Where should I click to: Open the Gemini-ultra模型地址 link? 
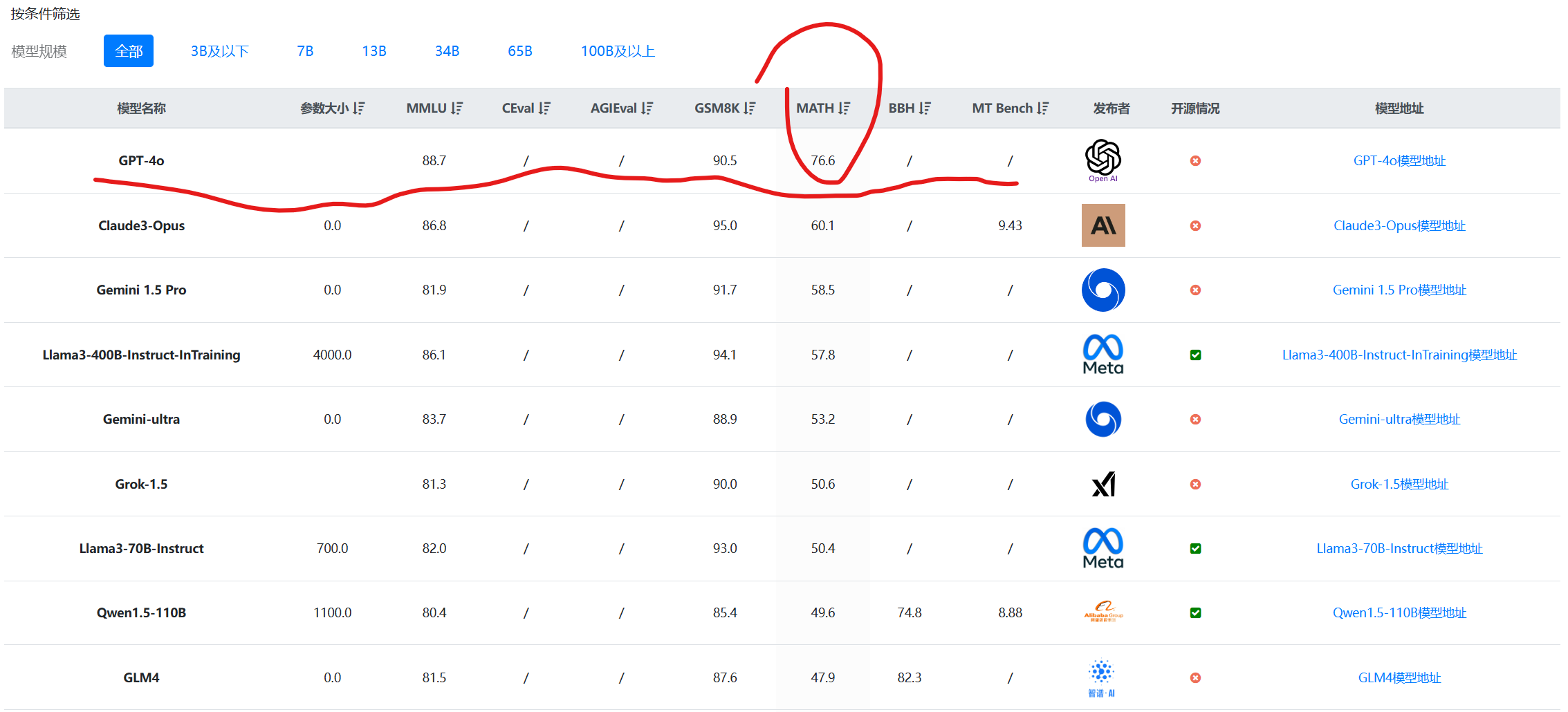tap(1399, 419)
